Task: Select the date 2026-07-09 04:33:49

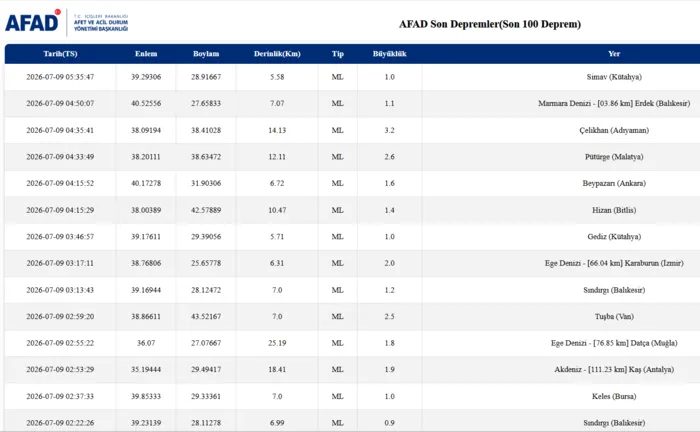Action: [60, 157]
